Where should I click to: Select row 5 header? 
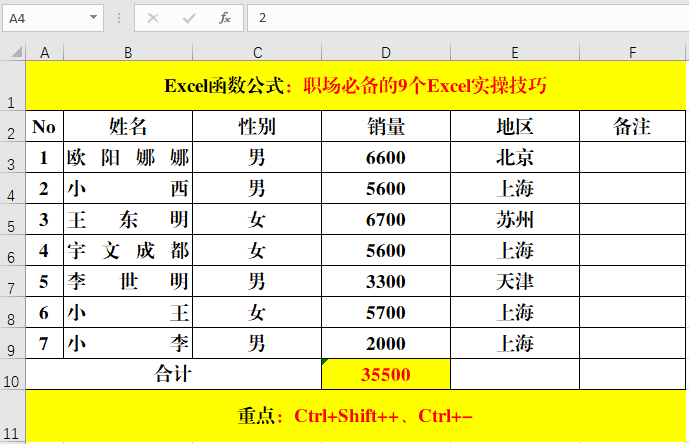click(12, 219)
